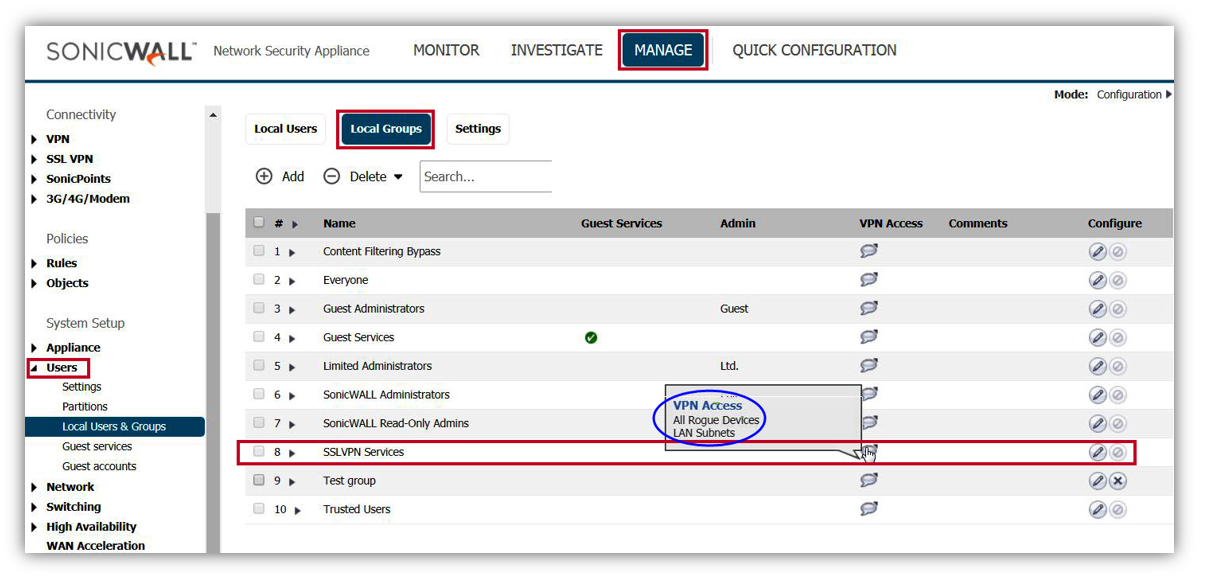
Task: View VPN Access for Guest Administrators
Action: pyautogui.click(x=869, y=308)
